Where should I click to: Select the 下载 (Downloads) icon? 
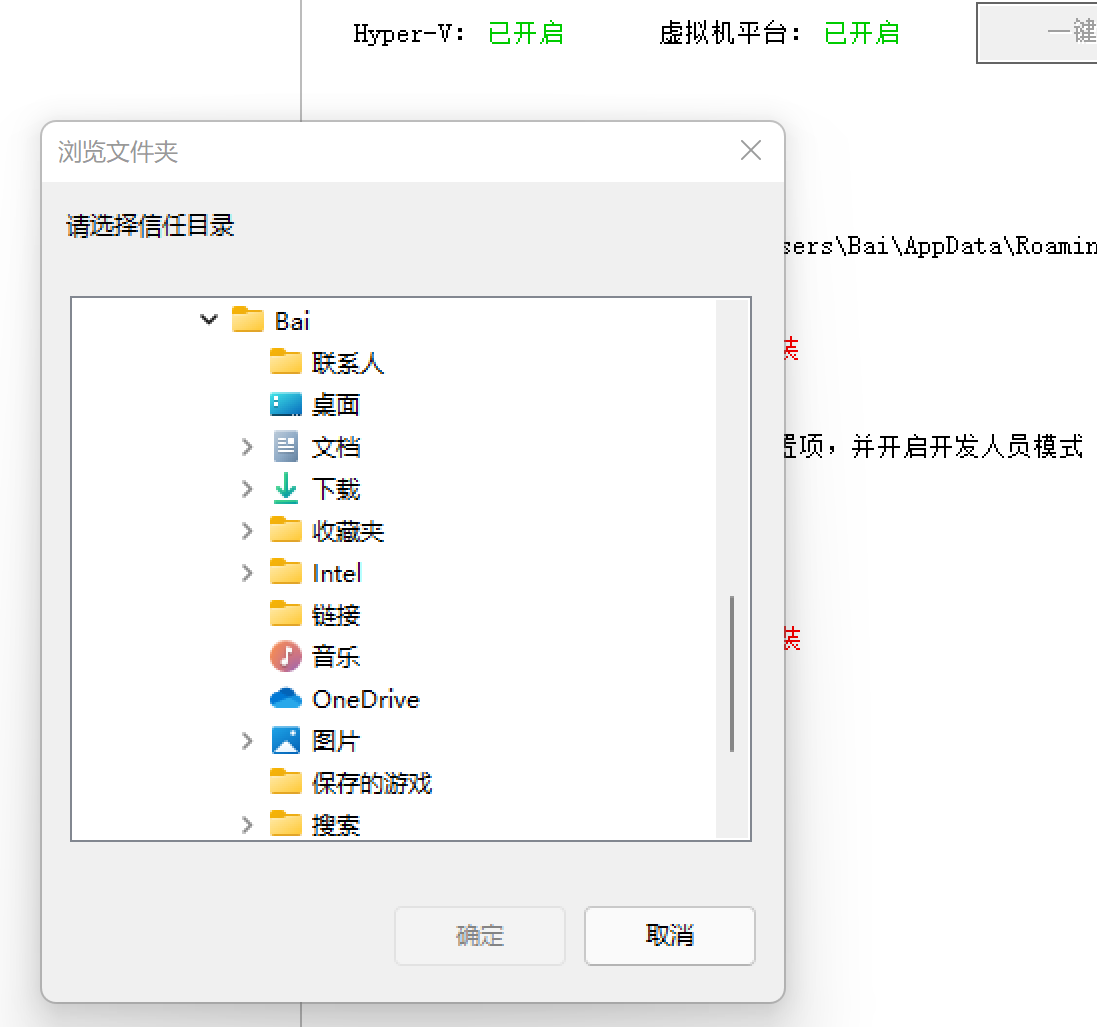pyautogui.click(x=286, y=488)
